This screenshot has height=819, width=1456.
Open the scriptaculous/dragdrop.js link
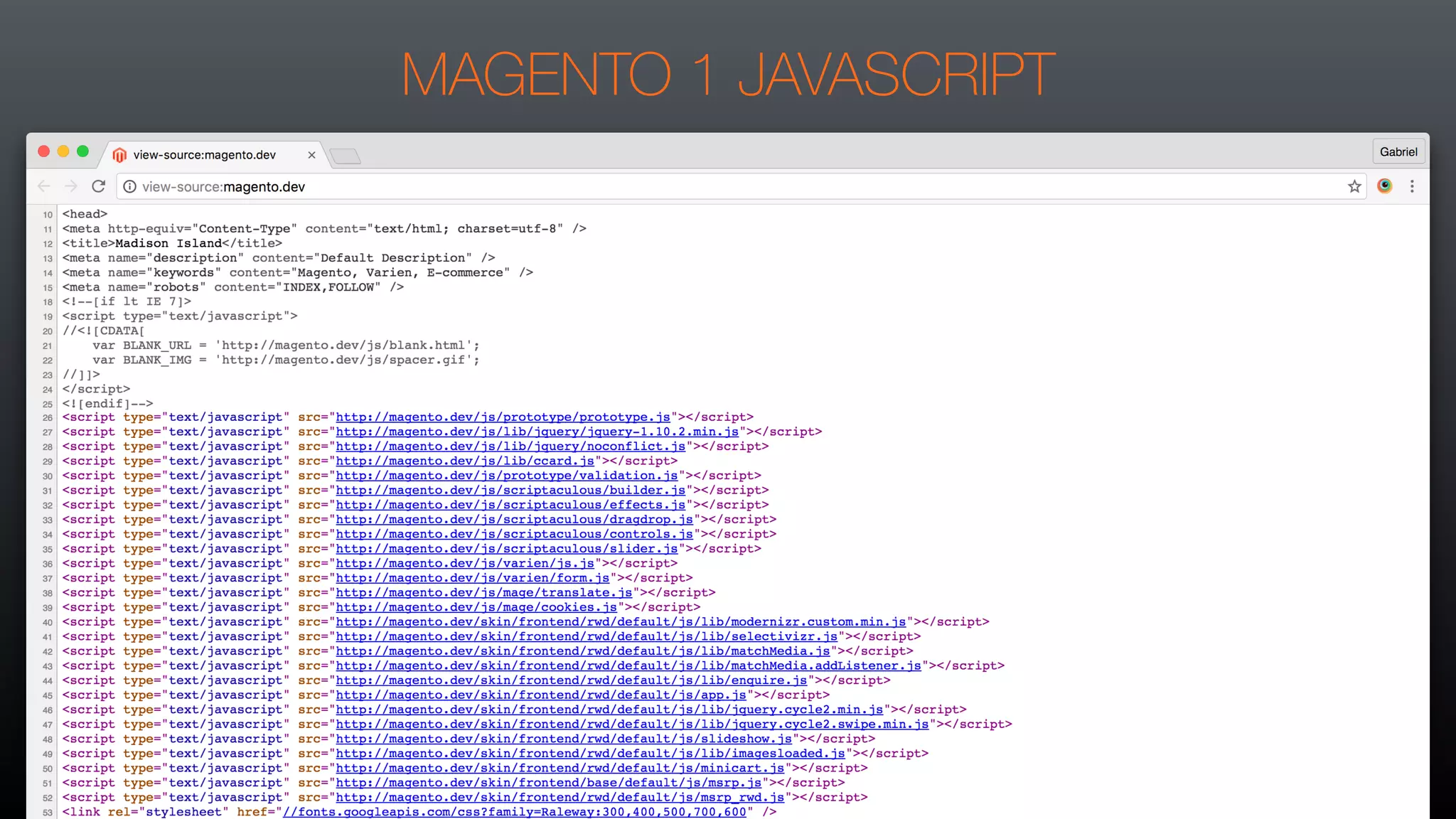(x=515, y=520)
